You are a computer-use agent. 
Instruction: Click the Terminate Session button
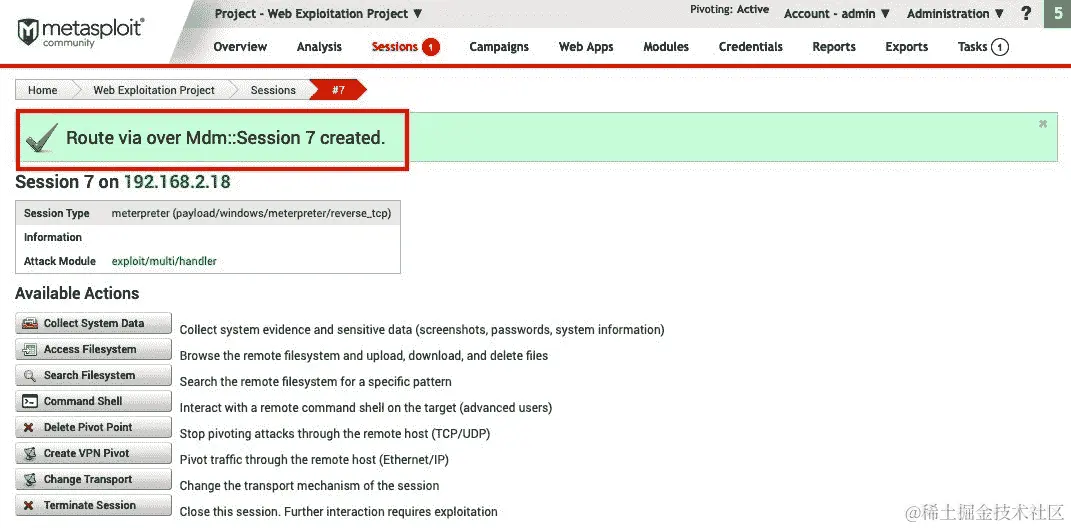tap(93, 505)
